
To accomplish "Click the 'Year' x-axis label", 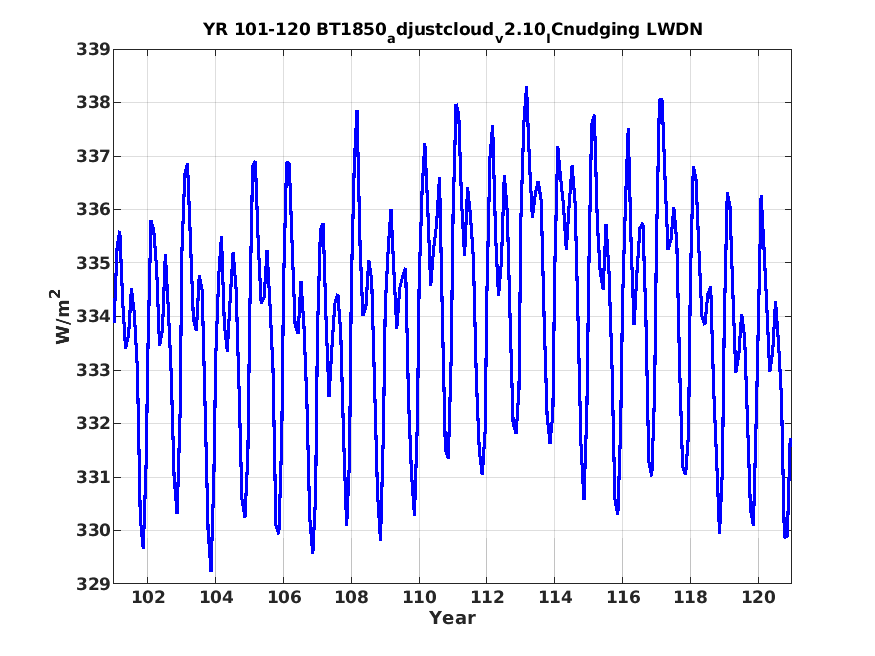I will tap(453, 618).
